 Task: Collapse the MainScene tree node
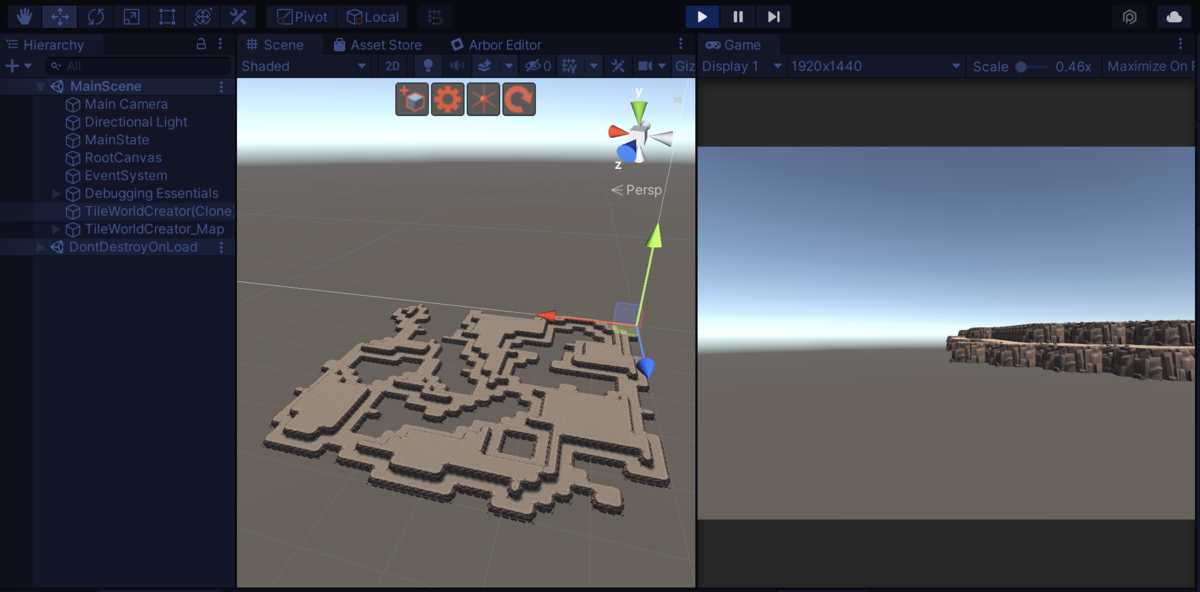(41, 86)
